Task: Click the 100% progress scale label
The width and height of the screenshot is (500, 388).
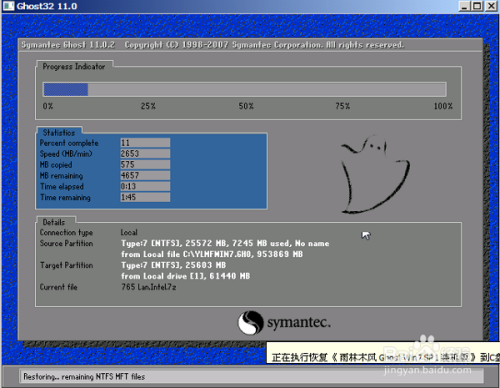Action: [x=443, y=106]
